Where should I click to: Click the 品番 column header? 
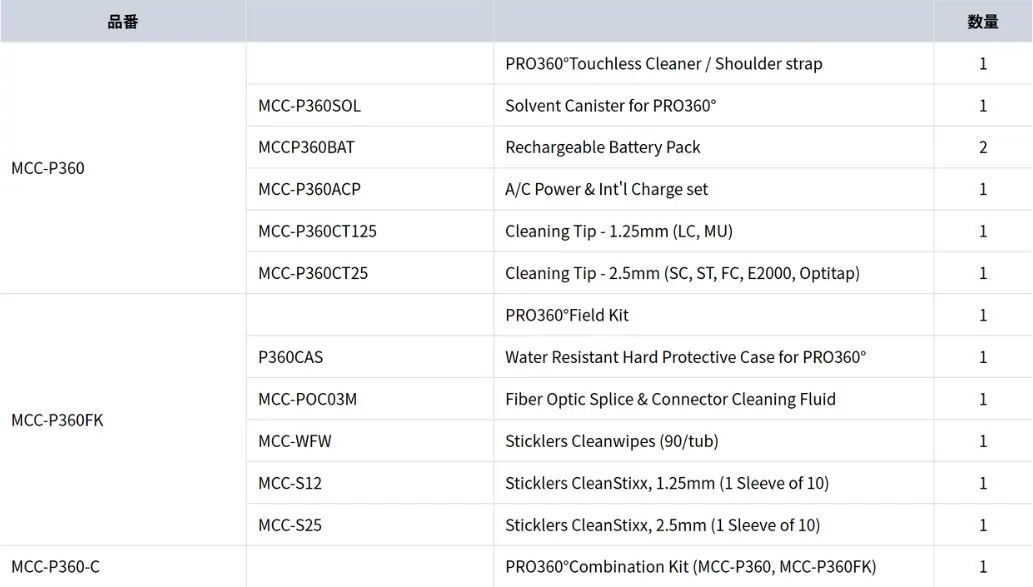point(123,22)
